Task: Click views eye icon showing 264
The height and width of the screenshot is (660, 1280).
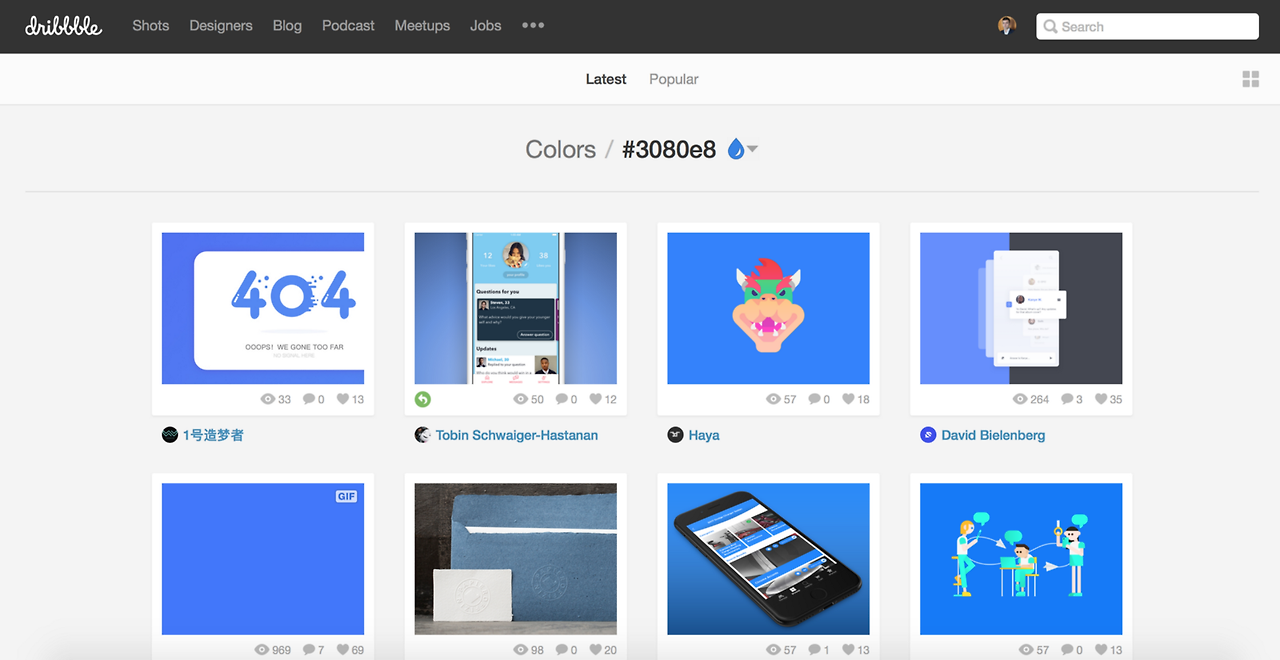Action: [x=1020, y=399]
